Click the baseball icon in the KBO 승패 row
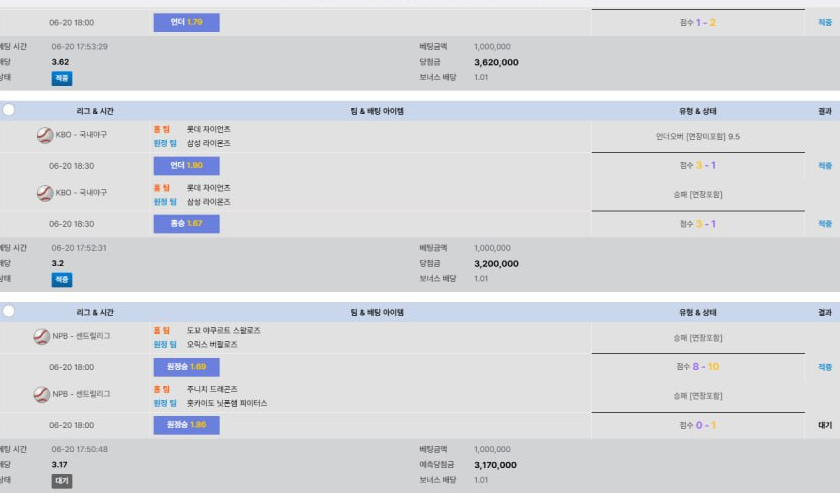This screenshot has width=840, height=498. pyautogui.click(x=44, y=193)
